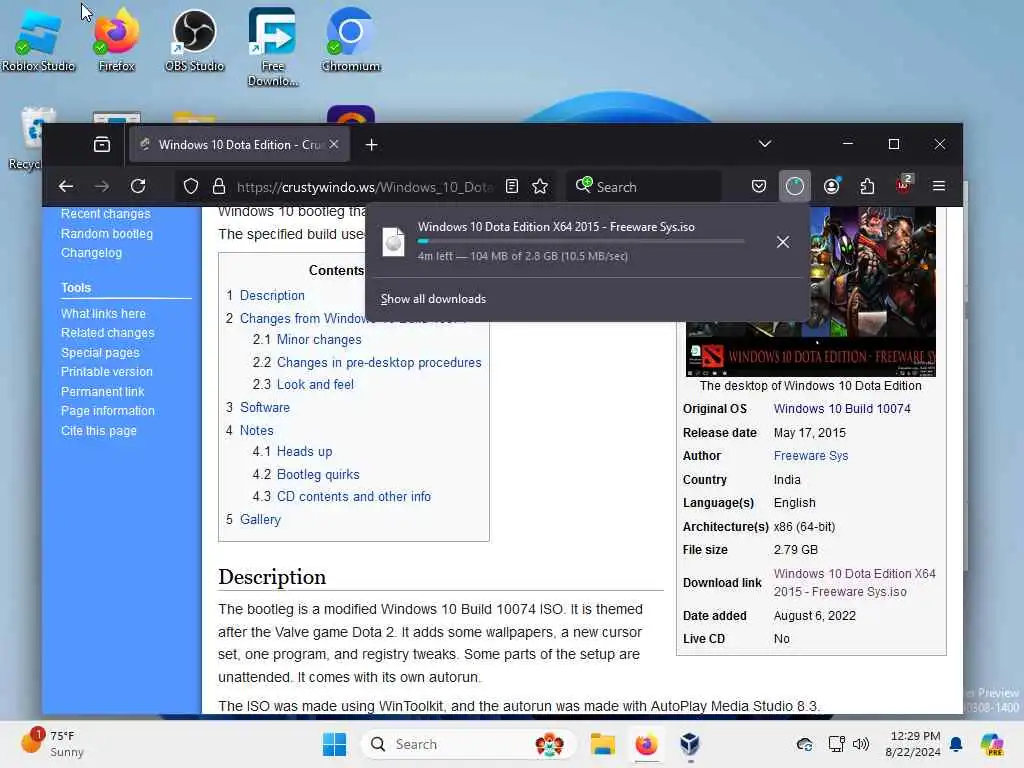Open the Chromium desktop shortcut

tap(351, 40)
